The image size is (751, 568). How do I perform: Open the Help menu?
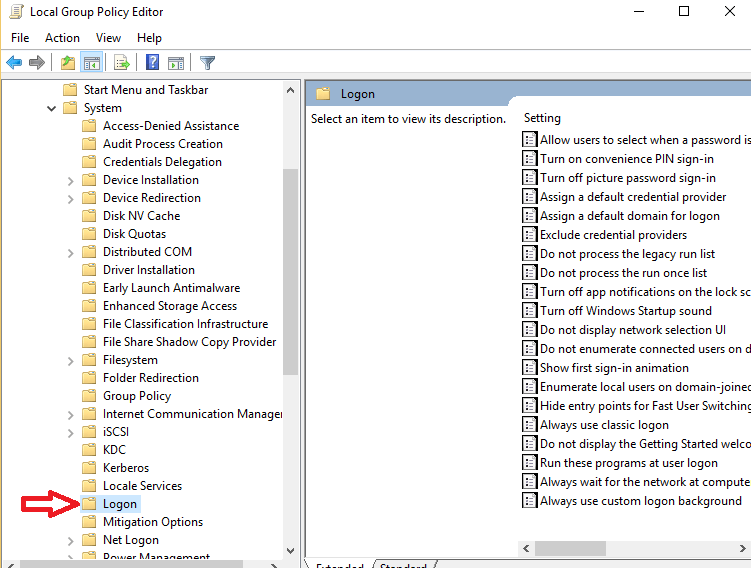149,38
